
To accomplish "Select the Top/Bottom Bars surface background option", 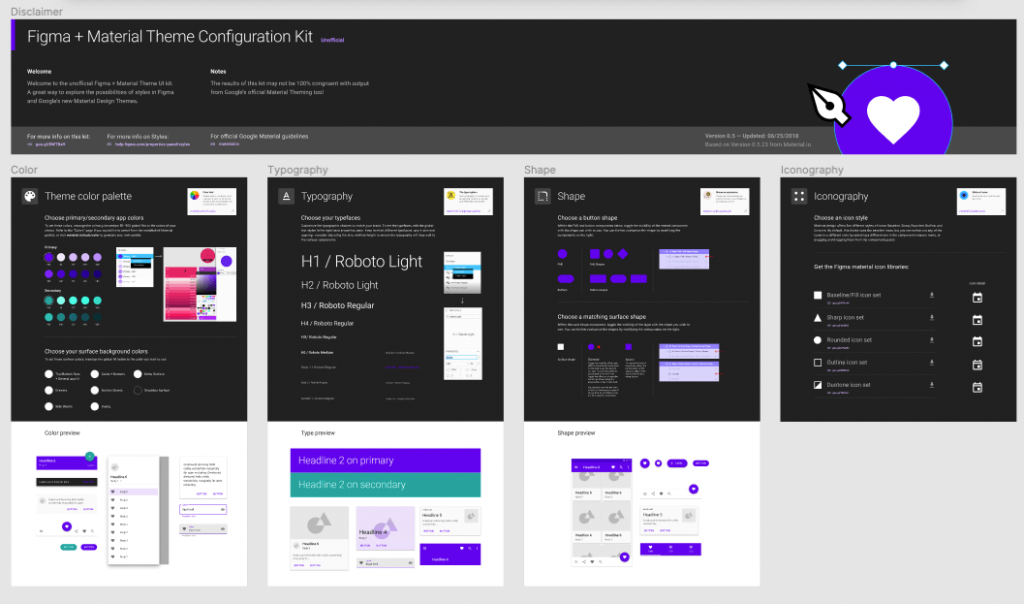I will 49,374.
